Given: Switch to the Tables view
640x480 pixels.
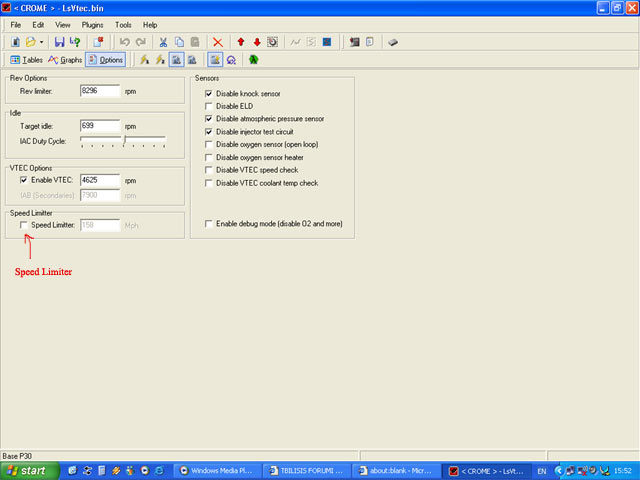Looking at the screenshot, I should tap(27, 60).
